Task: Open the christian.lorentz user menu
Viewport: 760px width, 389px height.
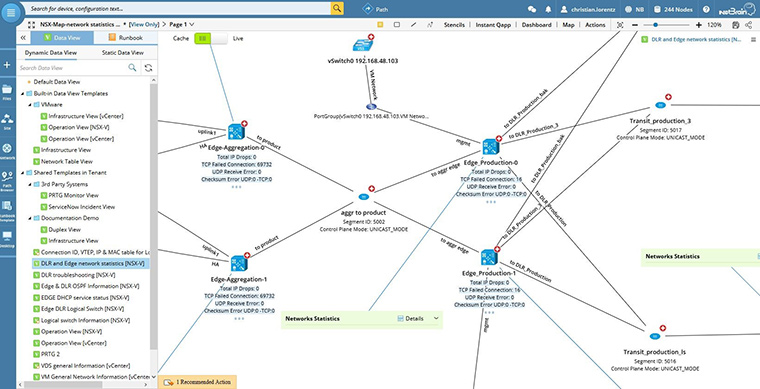Action: click(589, 9)
